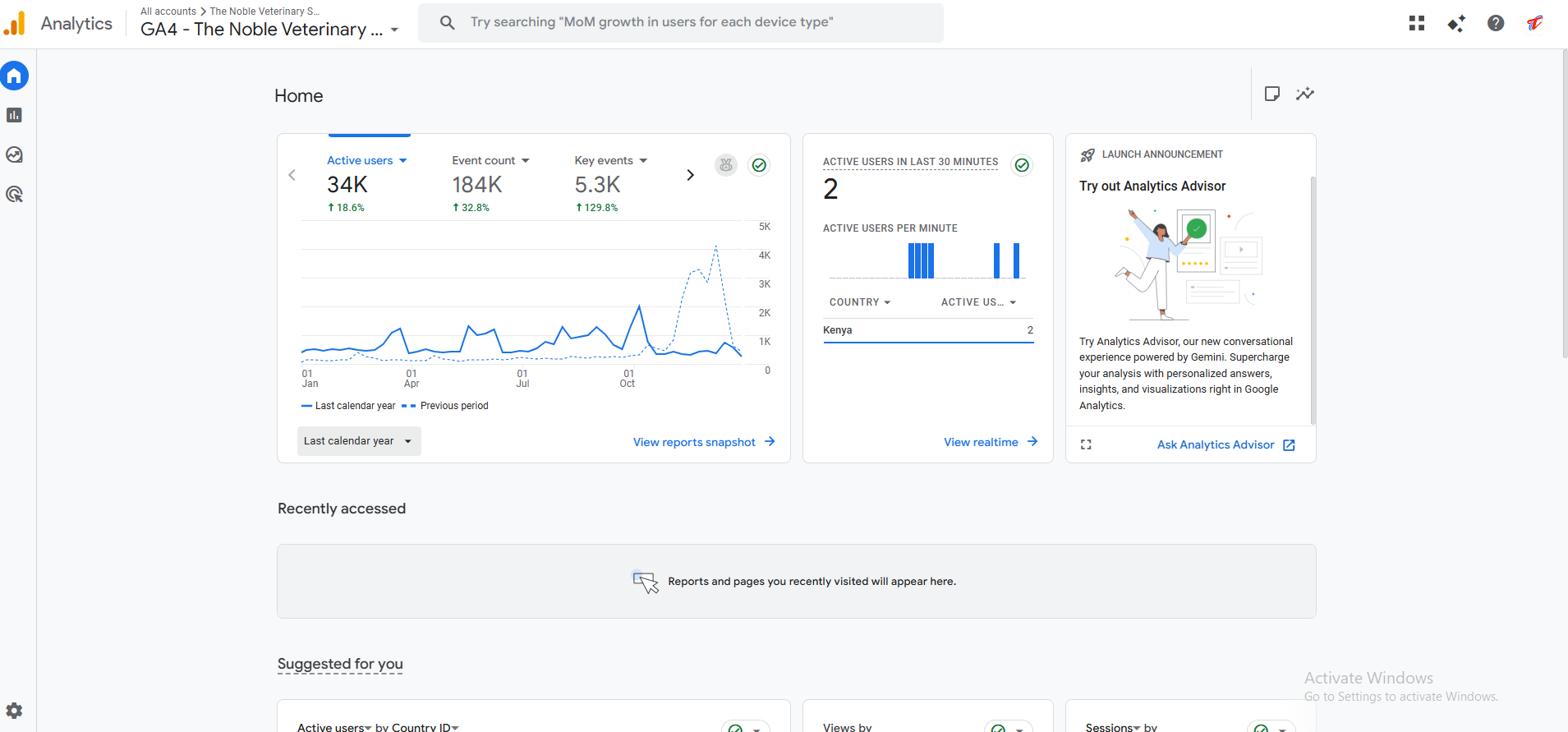Open the Explore section in sidebar
The image size is (1568, 732).
tap(14, 154)
